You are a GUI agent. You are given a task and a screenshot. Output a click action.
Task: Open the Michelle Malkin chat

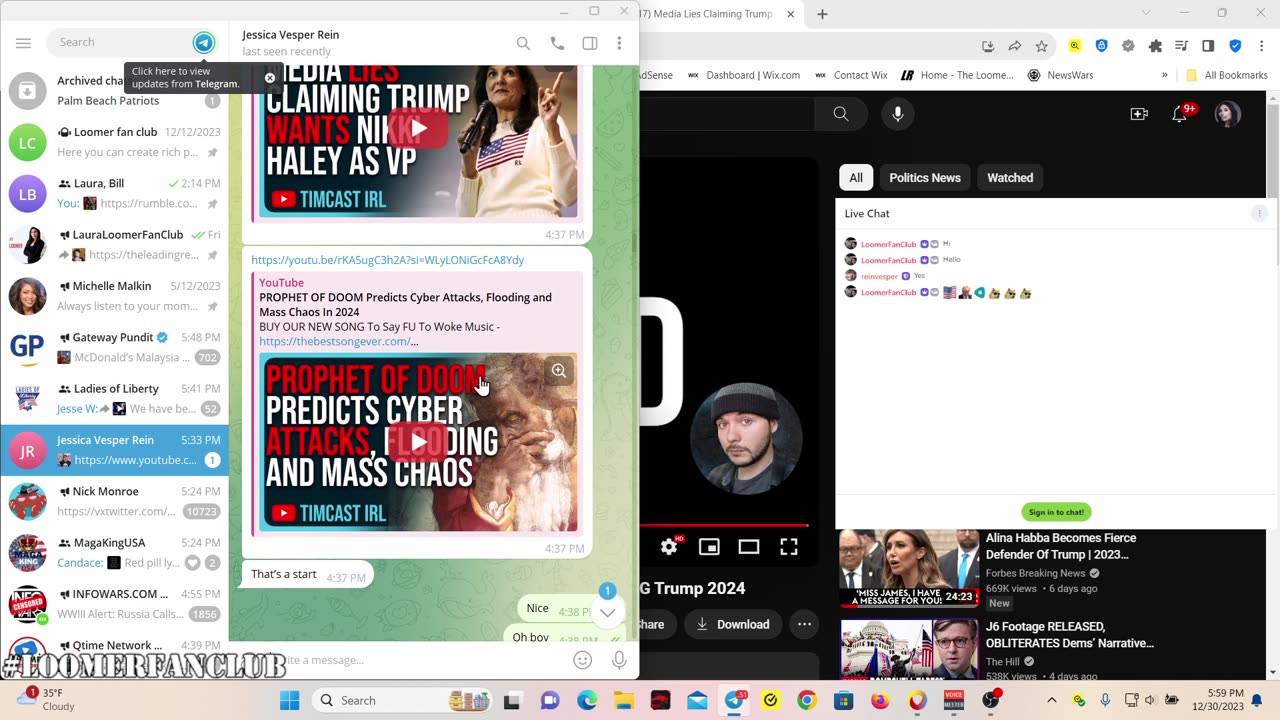point(114,296)
